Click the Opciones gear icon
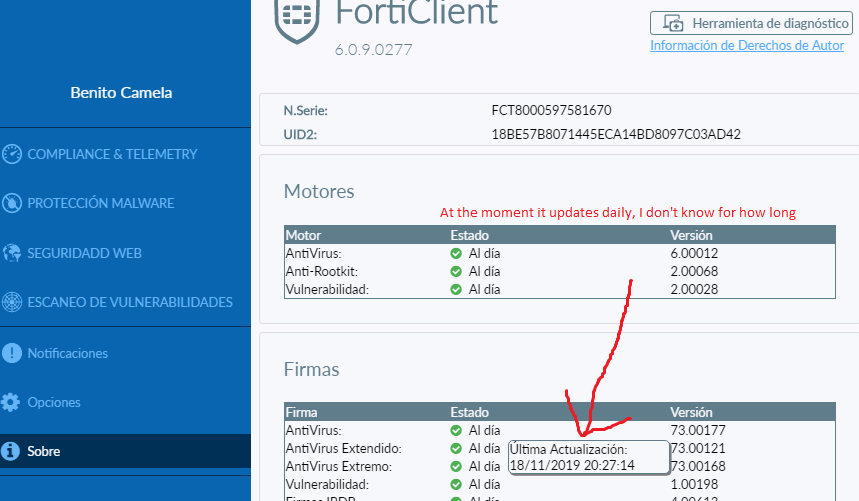 point(10,402)
